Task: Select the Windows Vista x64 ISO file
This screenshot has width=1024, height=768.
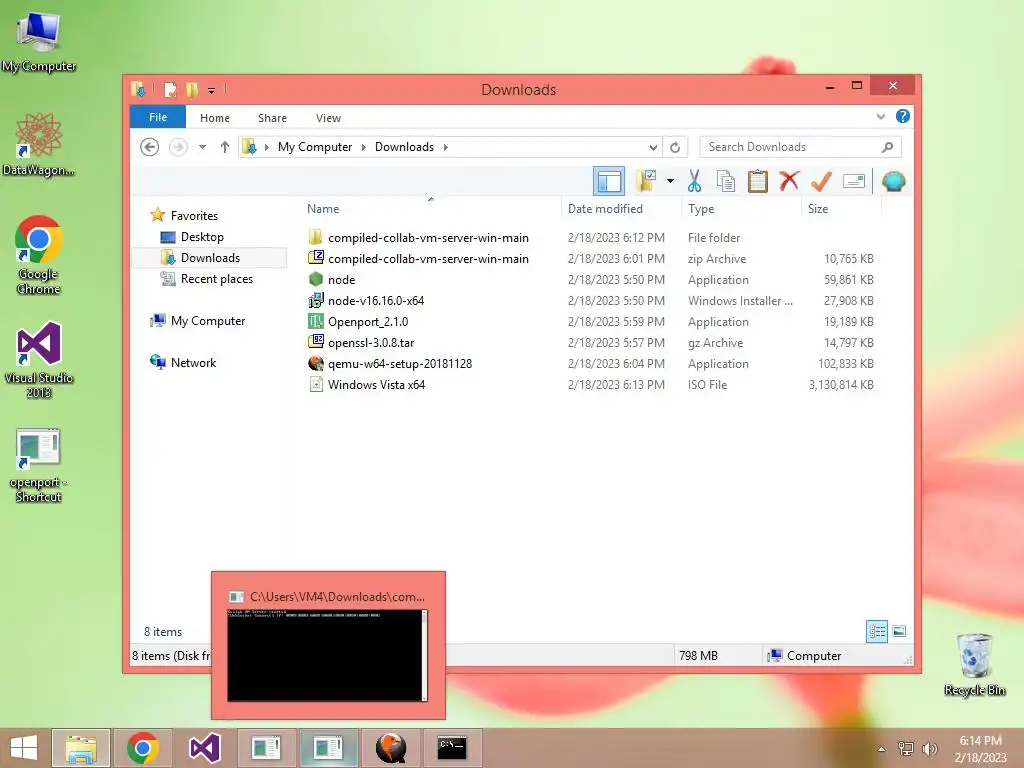Action: (590, 385)
